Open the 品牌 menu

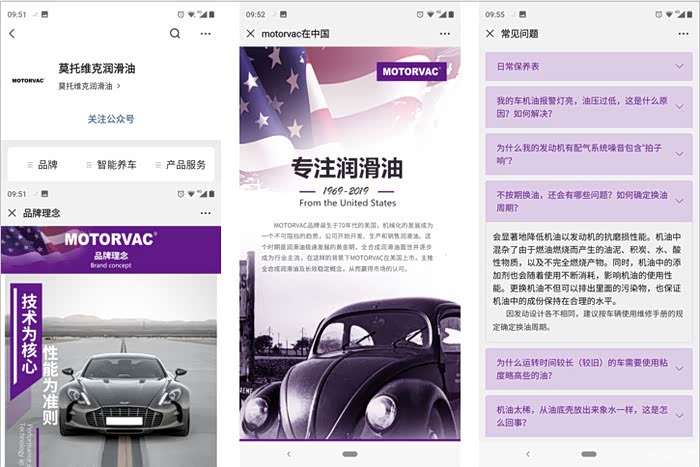pos(42,165)
